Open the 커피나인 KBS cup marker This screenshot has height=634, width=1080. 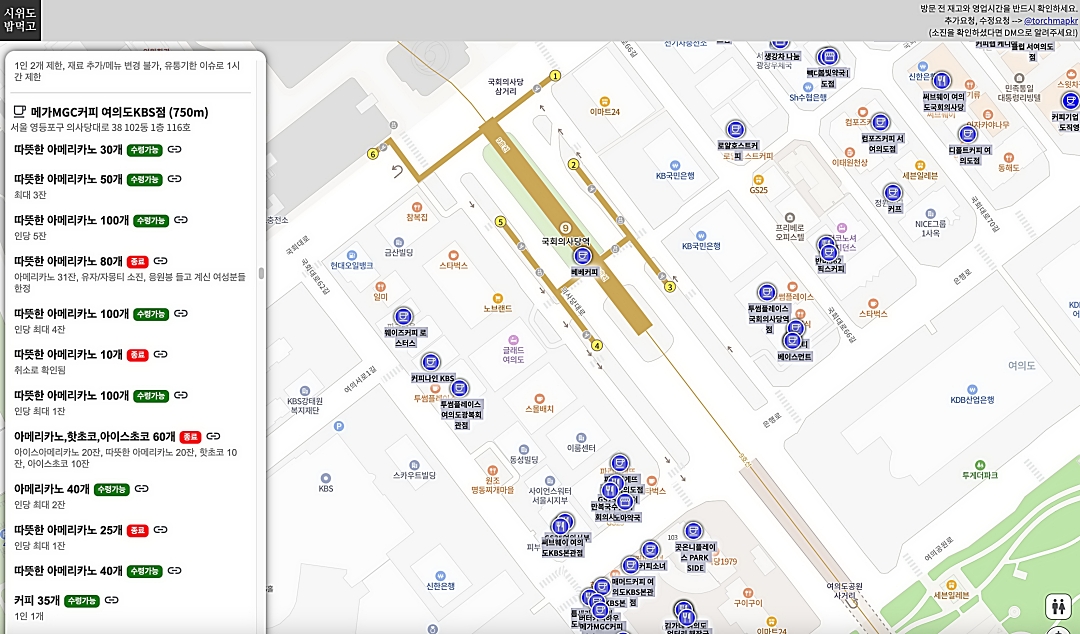(x=430, y=362)
